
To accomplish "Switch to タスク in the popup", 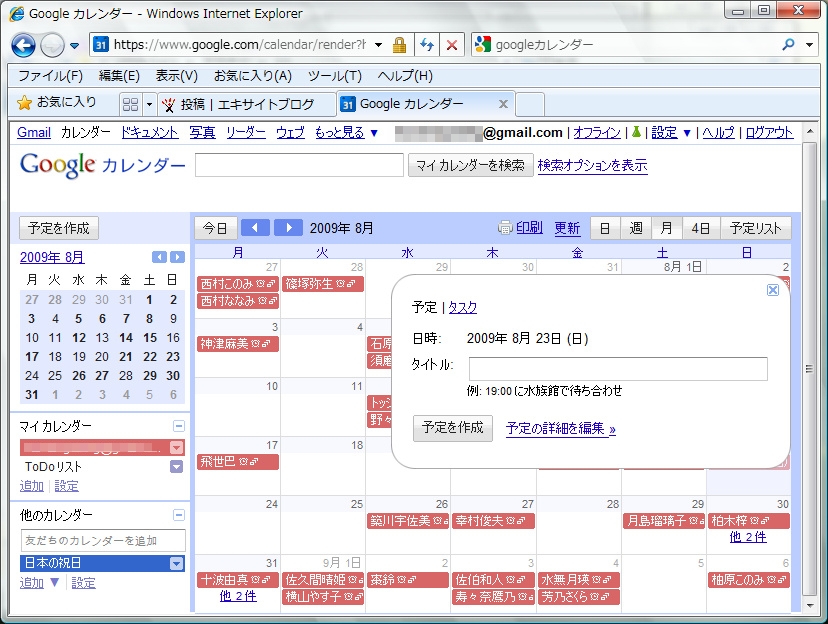I will (x=463, y=307).
